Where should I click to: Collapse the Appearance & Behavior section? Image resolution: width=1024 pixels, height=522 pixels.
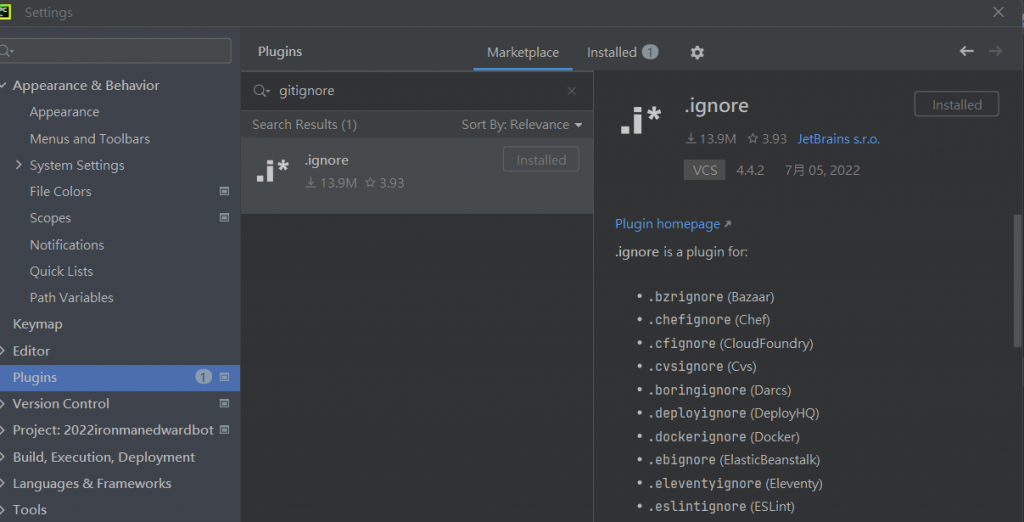click(3, 86)
